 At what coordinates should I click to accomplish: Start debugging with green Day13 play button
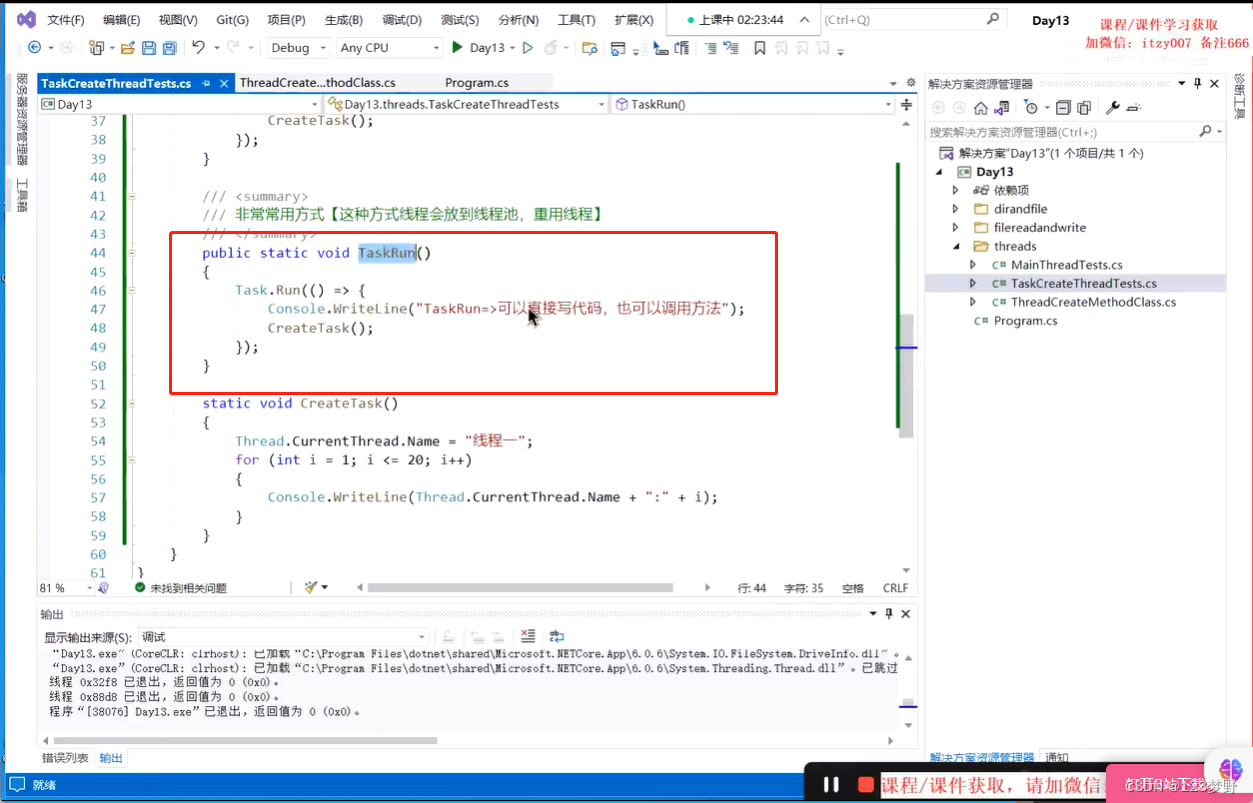pos(478,47)
